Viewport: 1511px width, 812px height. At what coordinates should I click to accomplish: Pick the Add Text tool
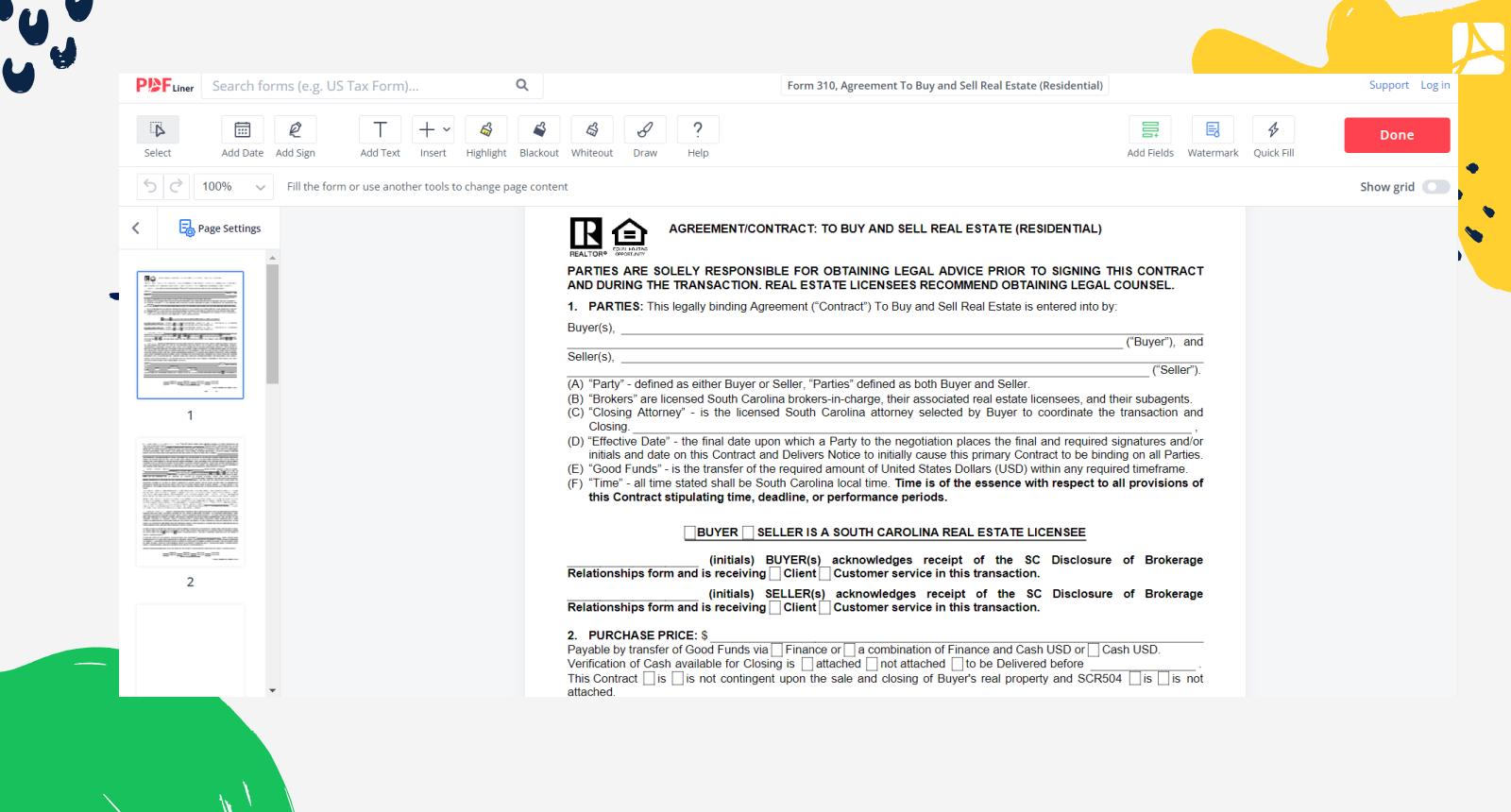pyautogui.click(x=380, y=138)
